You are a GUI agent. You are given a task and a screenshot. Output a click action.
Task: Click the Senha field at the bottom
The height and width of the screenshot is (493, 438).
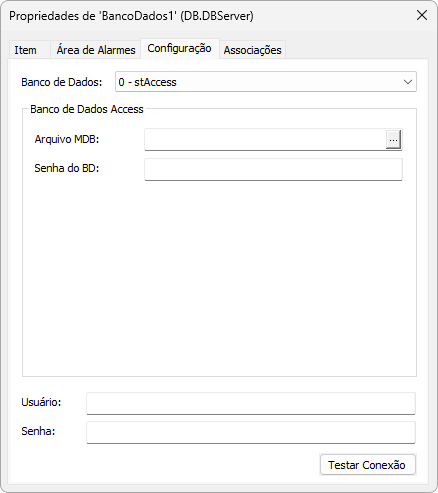pyautogui.click(x=251, y=432)
